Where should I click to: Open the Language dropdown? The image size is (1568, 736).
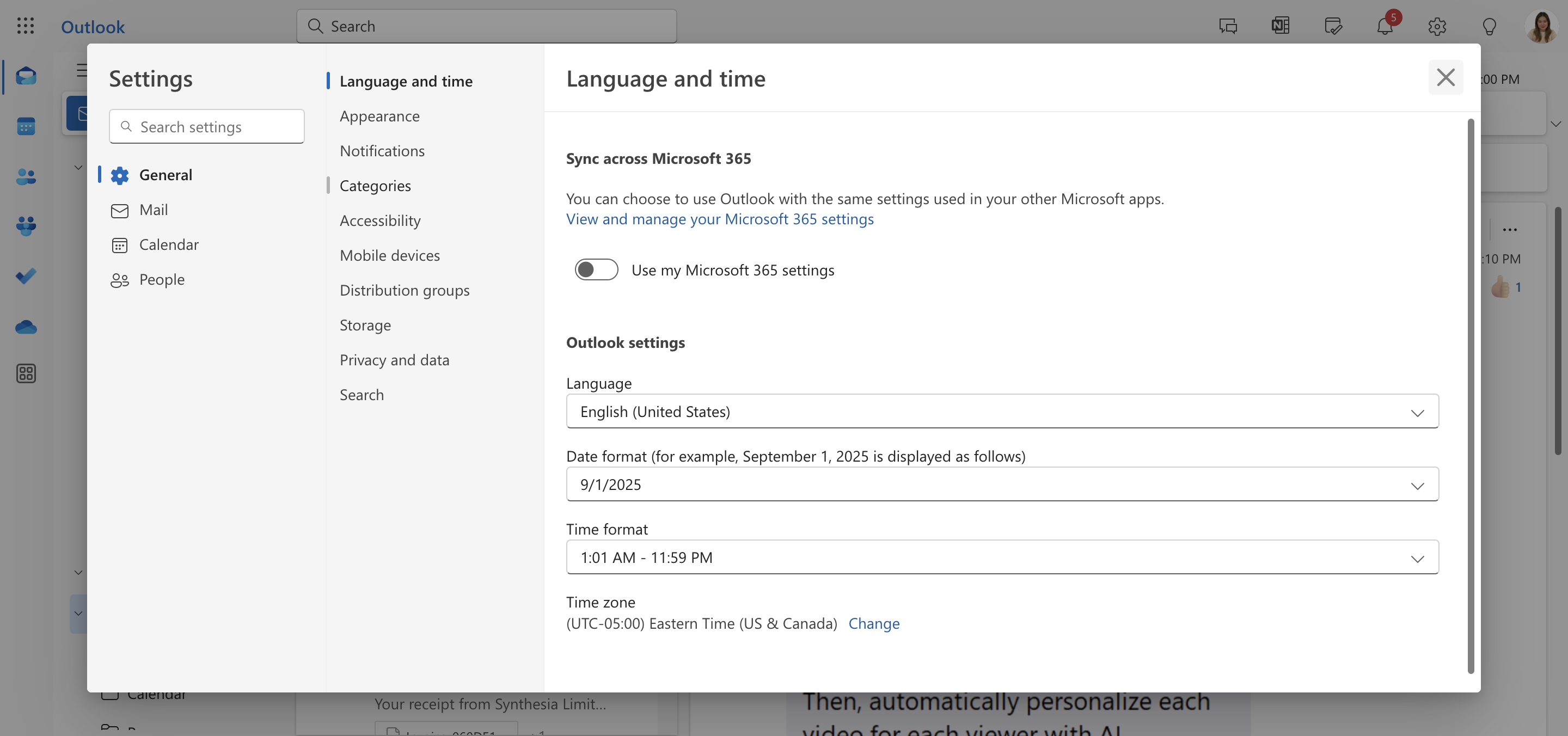(x=1002, y=411)
